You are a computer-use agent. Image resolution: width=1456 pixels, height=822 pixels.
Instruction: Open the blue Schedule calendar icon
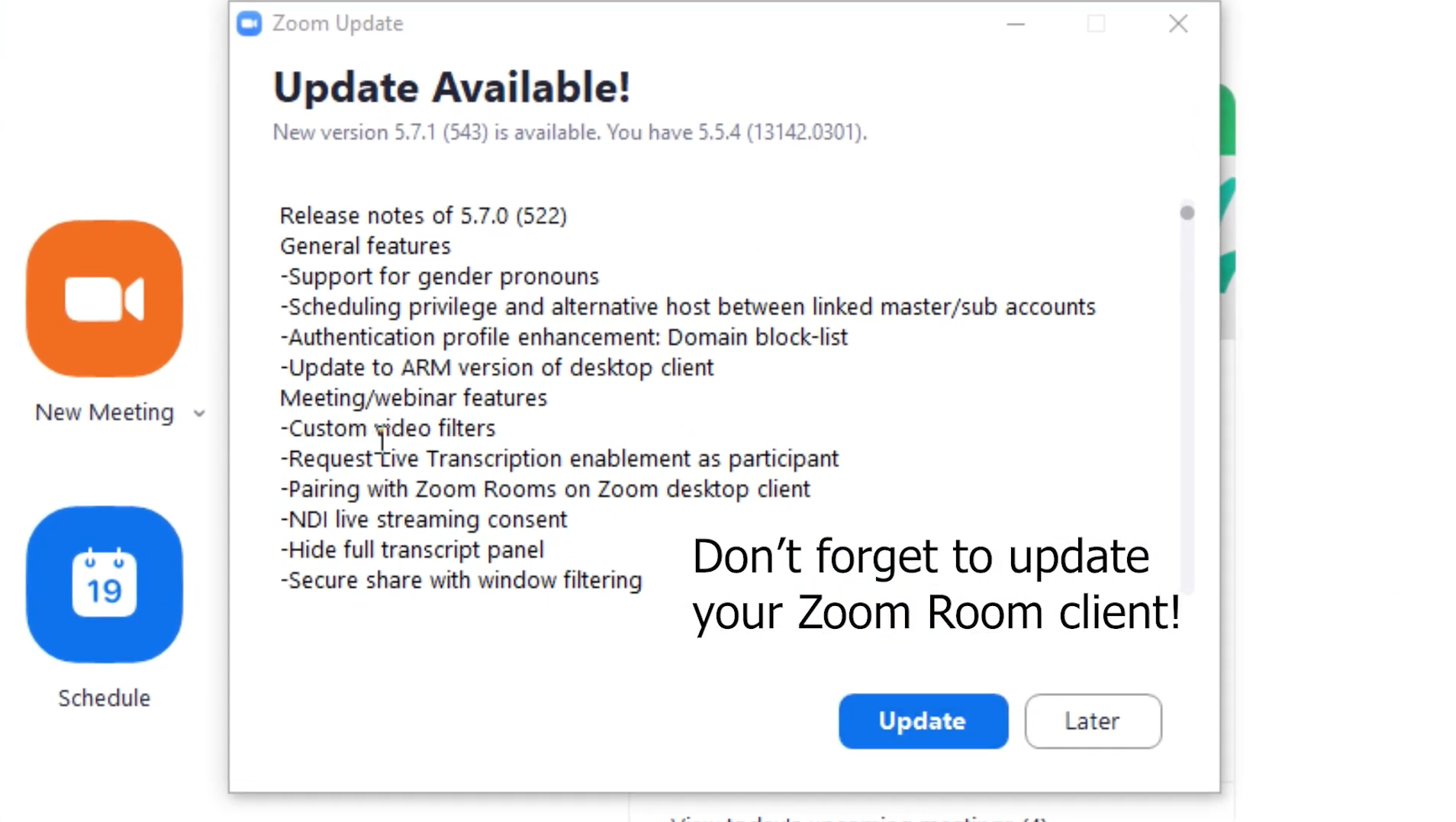(x=105, y=584)
